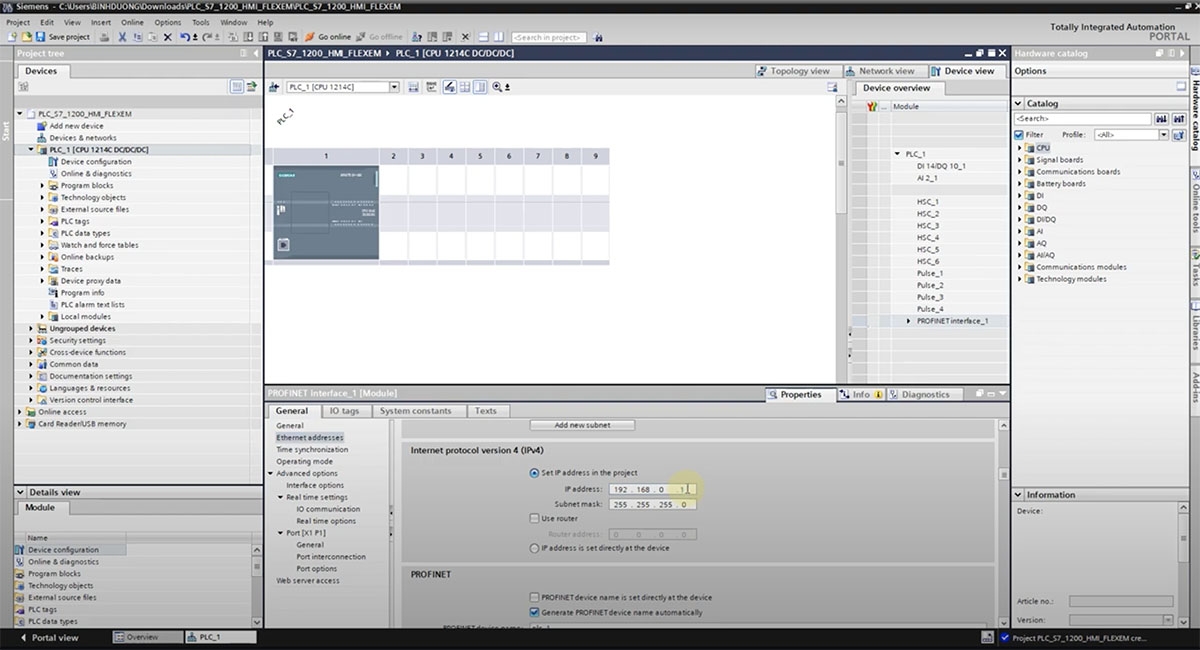
Task: Collapse the Project tree panel arrow
Action: point(256,53)
